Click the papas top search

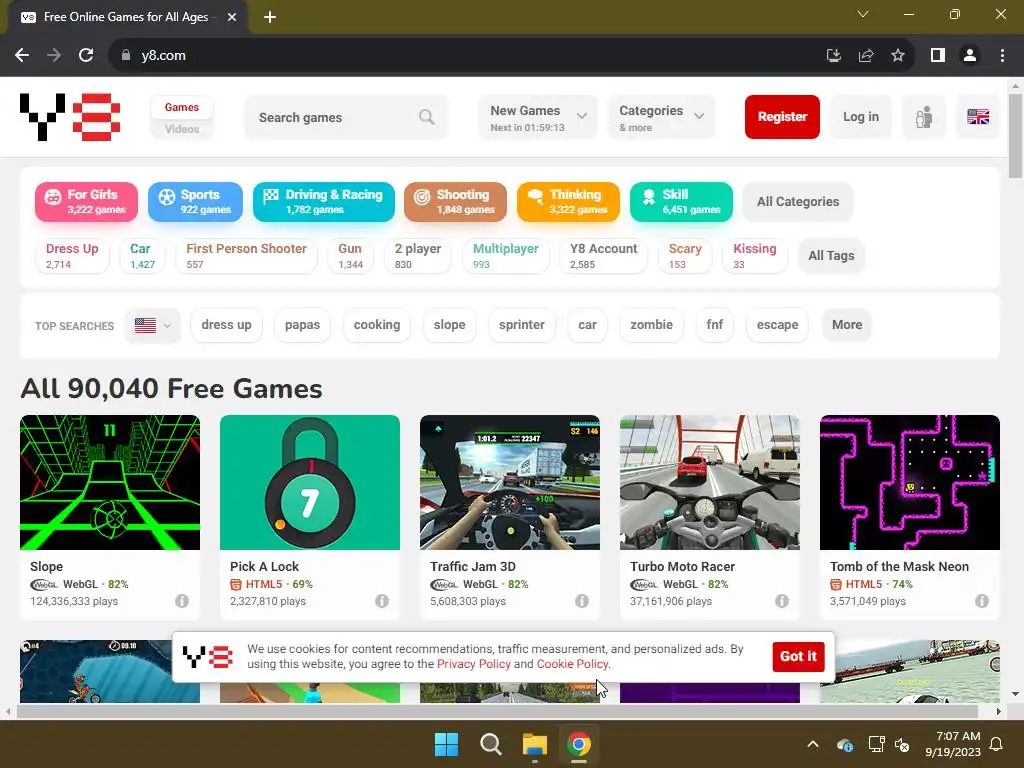(302, 325)
